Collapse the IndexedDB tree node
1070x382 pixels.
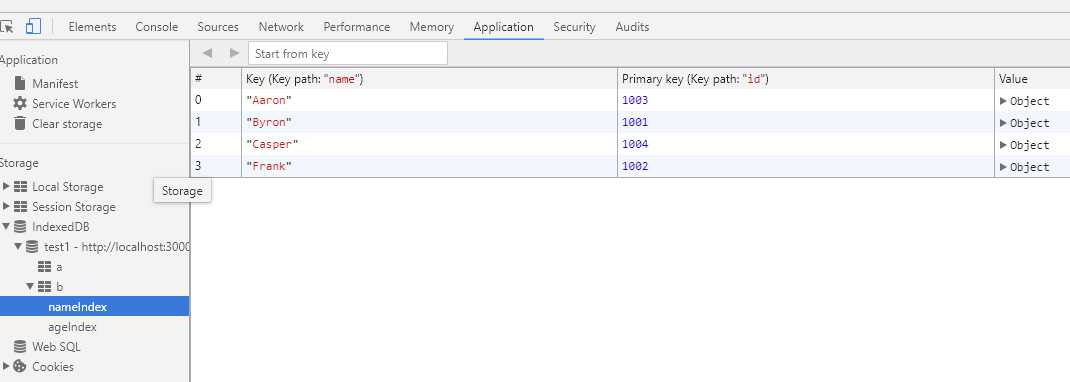click(x=6, y=226)
